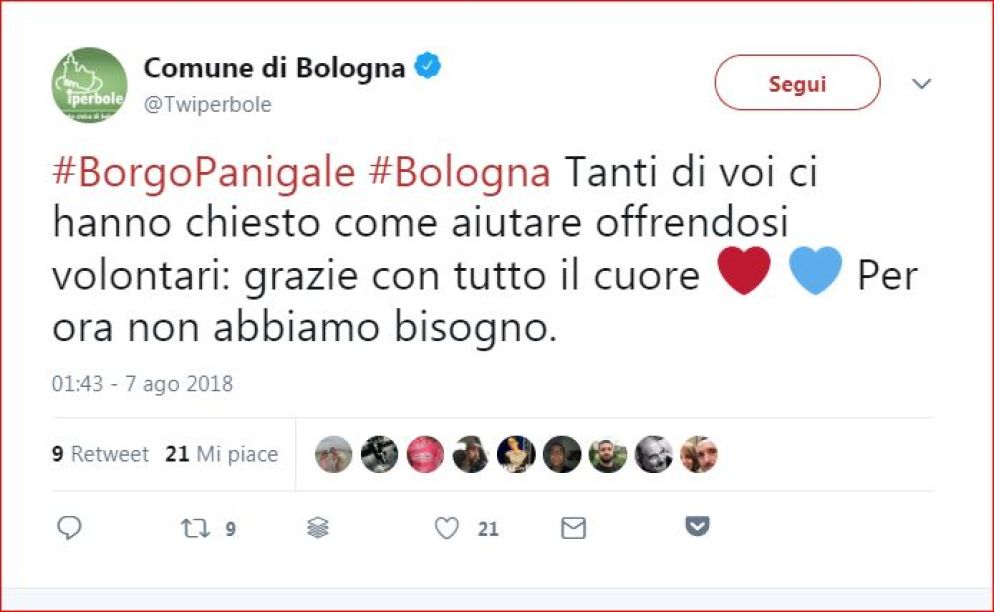Image resolution: width=994 pixels, height=612 pixels.
Task: Open the #BorgoPanigale hashtag
Action: point(204,173)
